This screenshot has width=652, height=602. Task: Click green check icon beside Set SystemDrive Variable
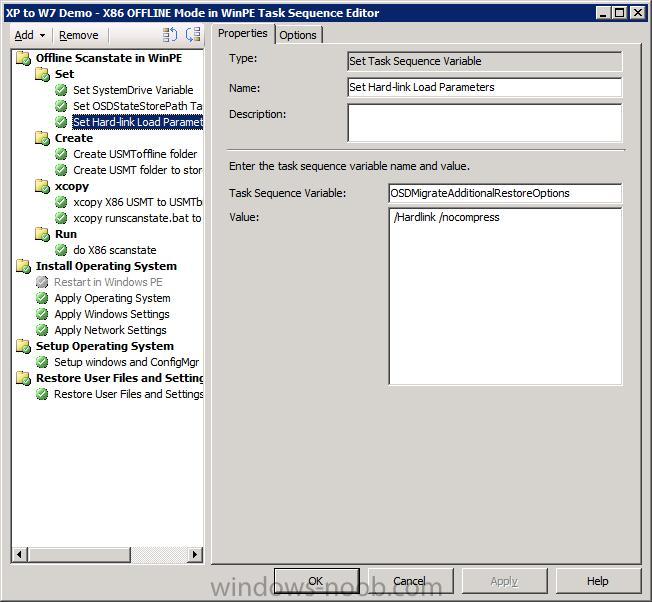61,90
